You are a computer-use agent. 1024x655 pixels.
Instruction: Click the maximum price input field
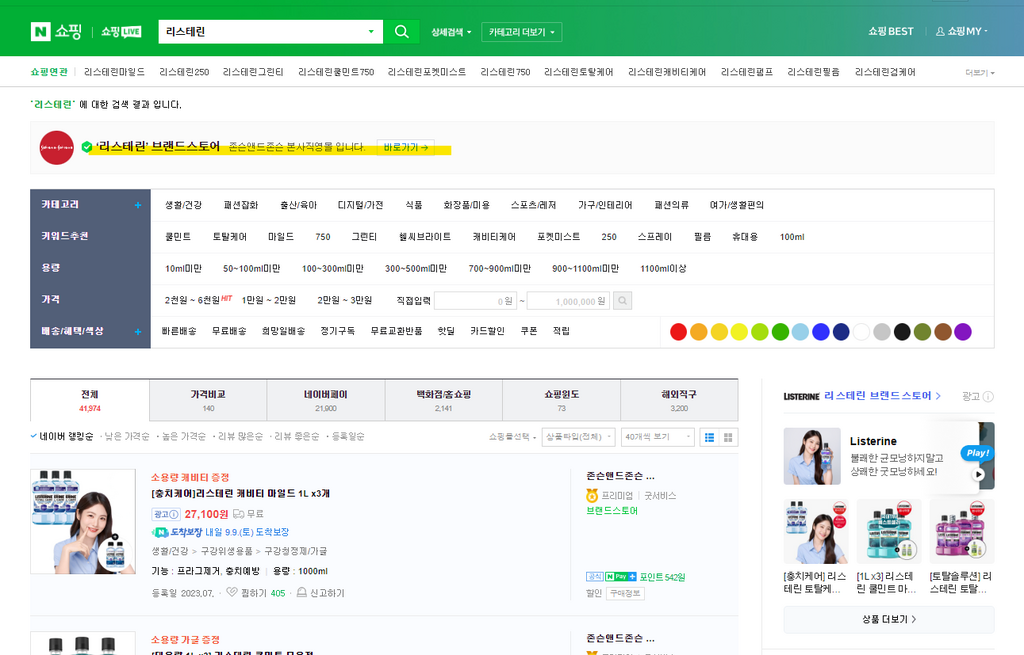pyautogui.click(x=568, y=301)
